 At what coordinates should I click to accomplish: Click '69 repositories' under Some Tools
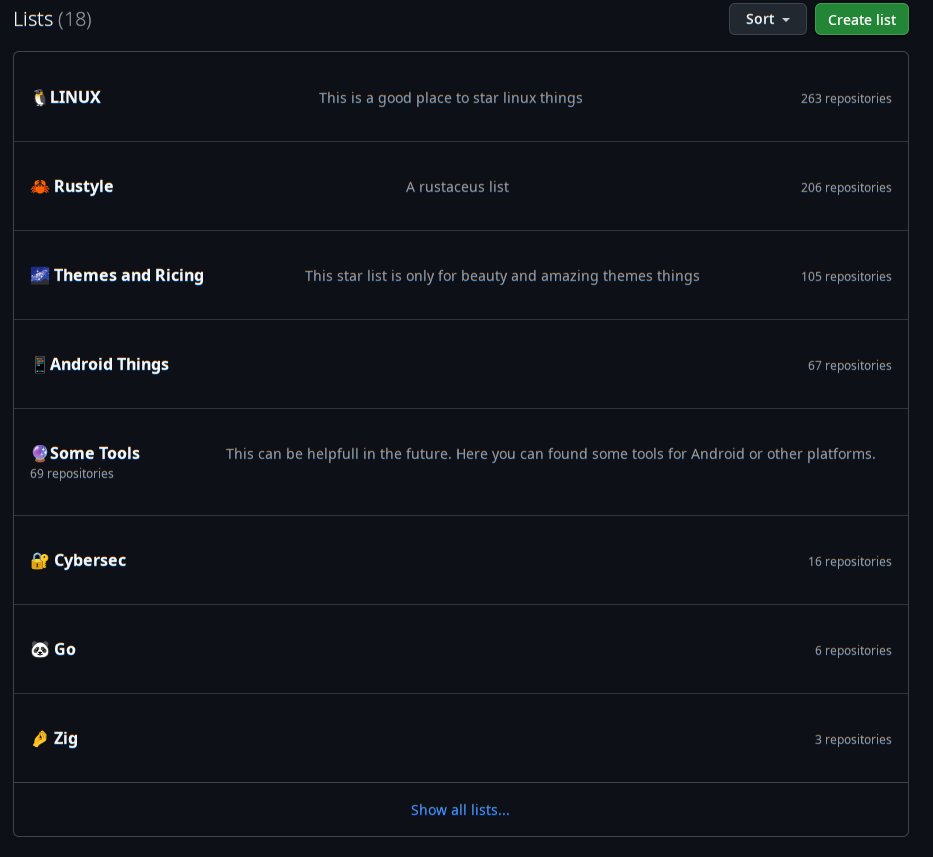72,474
